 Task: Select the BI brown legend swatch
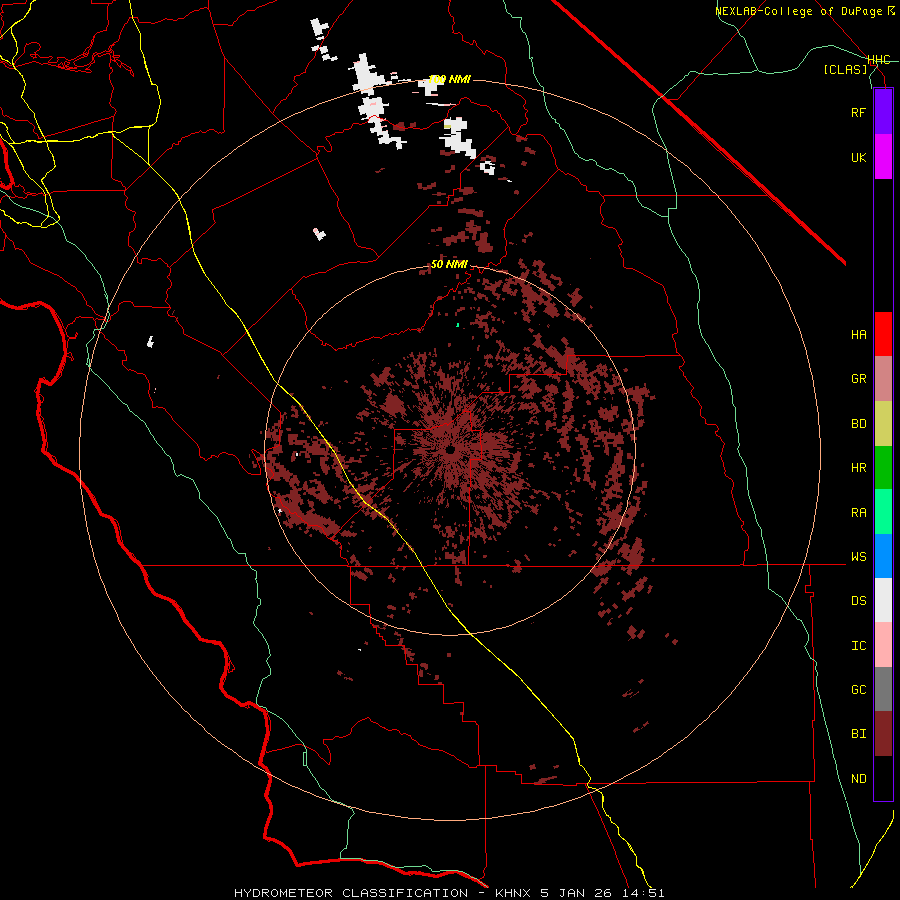[x=883, y=734]
